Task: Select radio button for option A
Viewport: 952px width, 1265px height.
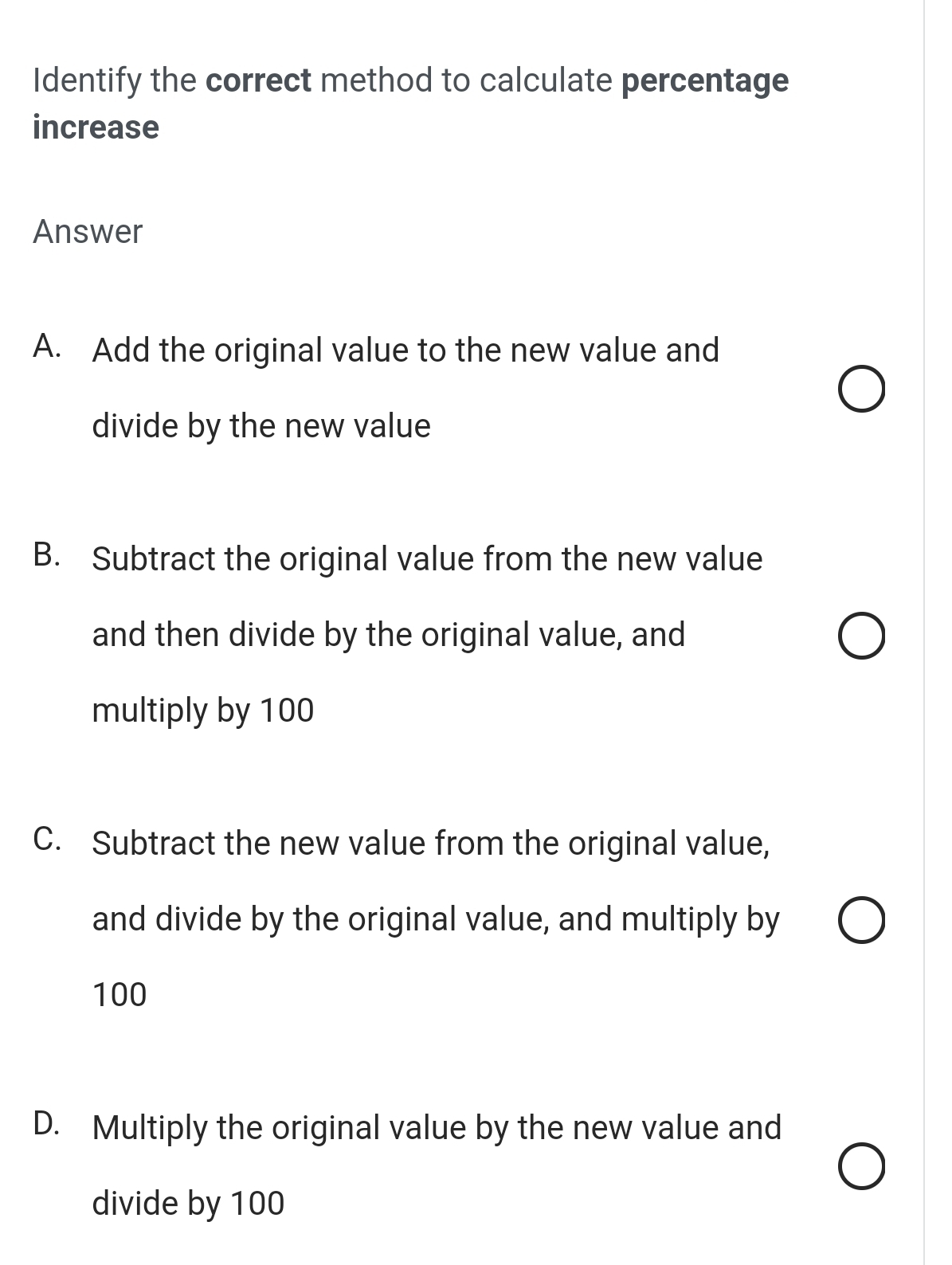Action: pos(861,390)
